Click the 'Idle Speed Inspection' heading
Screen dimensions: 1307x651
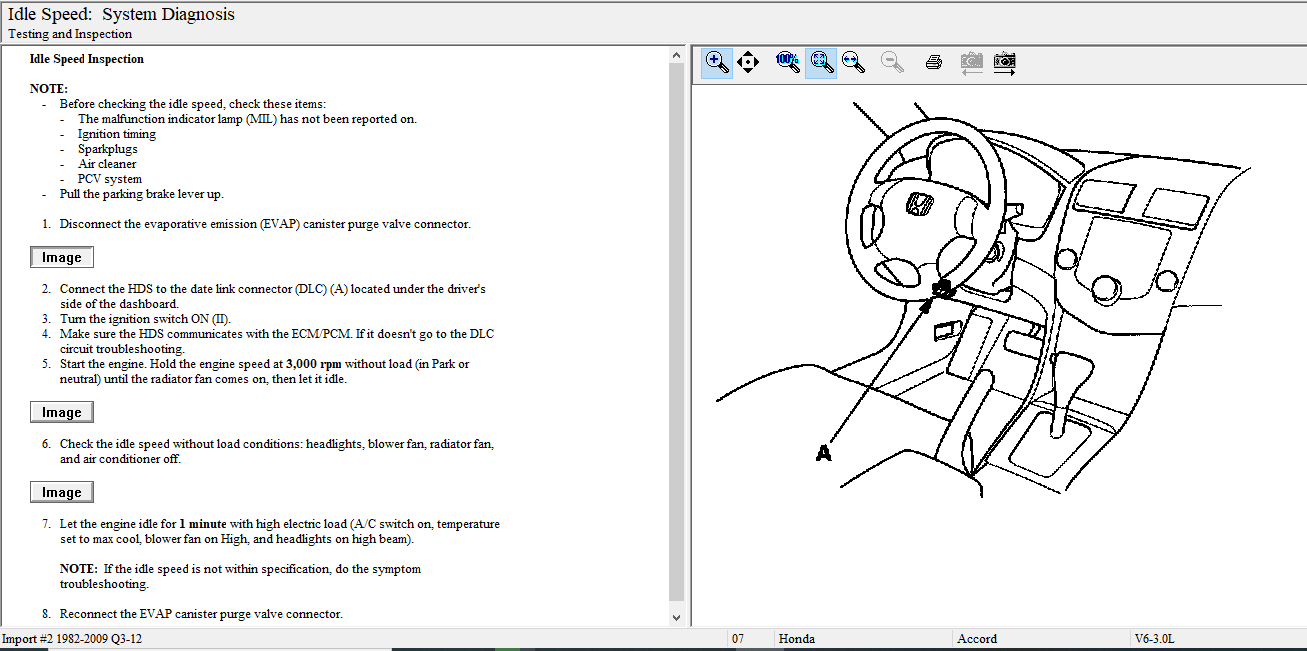point(87,59)
